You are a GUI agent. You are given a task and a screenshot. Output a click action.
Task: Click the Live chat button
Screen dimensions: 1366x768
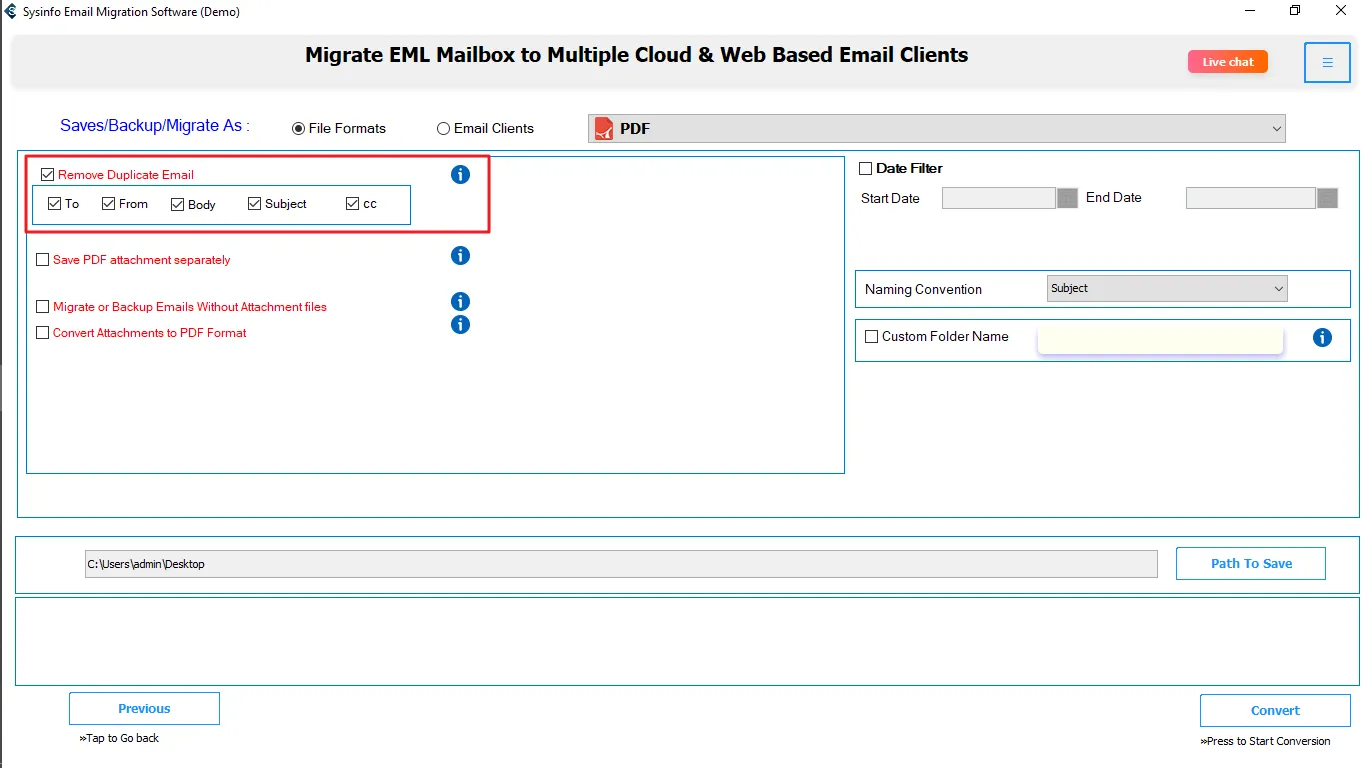1228,62
